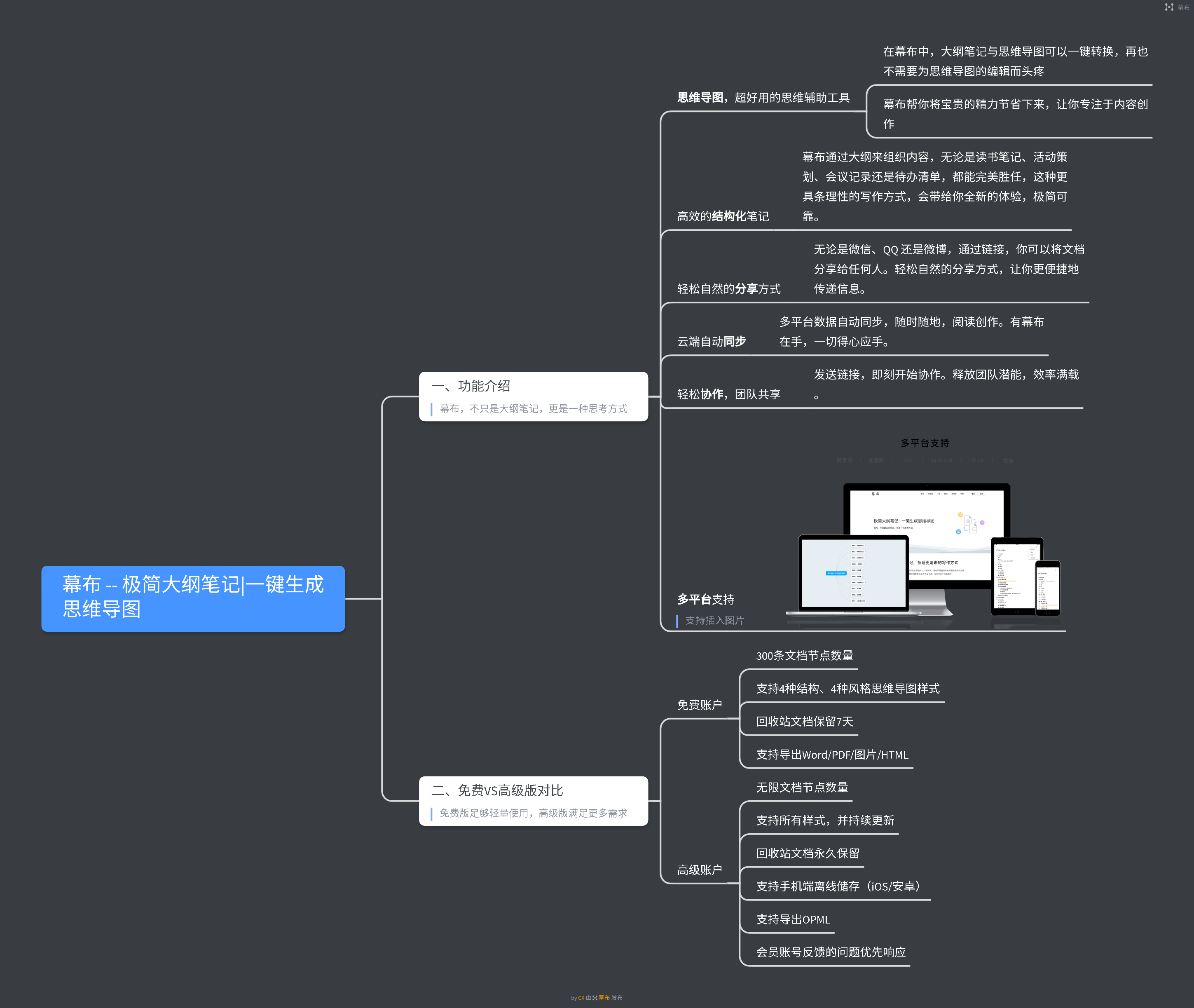Image resolution: width=1194 pixels, height=1008 pixels.
Task: Select the 二、免费VS高级版对比 node card
Action: point(534,801)
